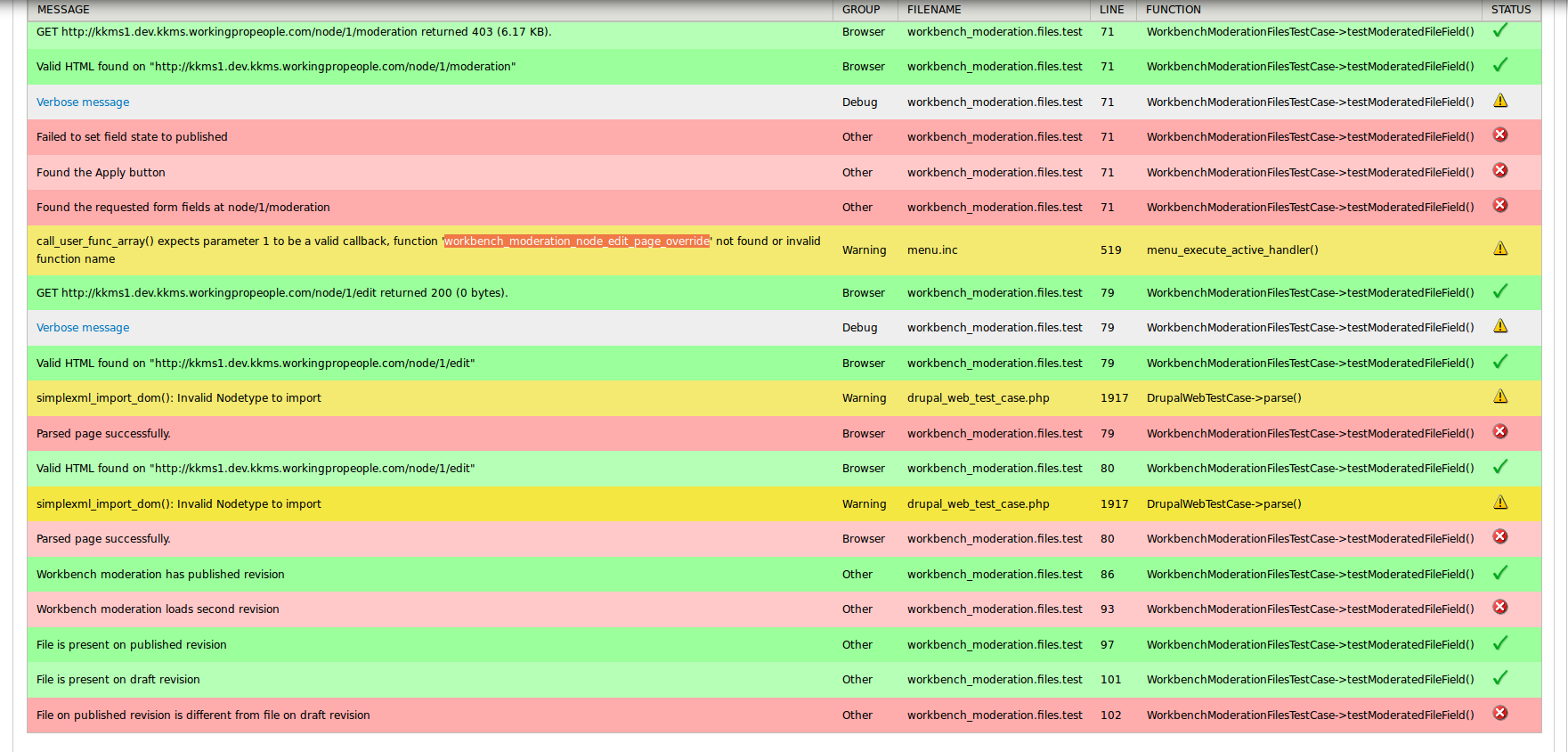
Task: Click line number '93' cell
Action: (x=1107, y=609)
